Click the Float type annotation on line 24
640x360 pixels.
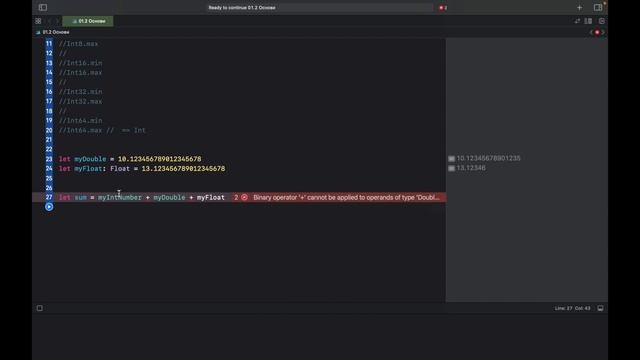pyautogui.click(x=120, y=169)
